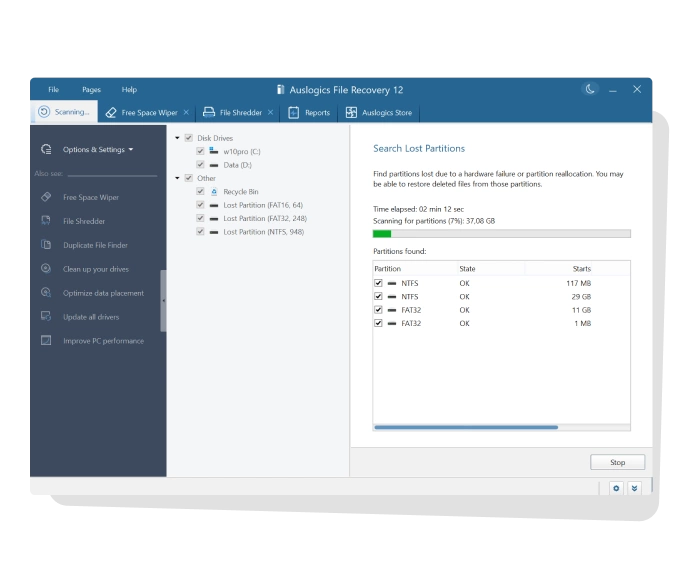Click the Data (D:) drive icon
Viewport: 683px width, 575px height.
click(x=214, y=165)
